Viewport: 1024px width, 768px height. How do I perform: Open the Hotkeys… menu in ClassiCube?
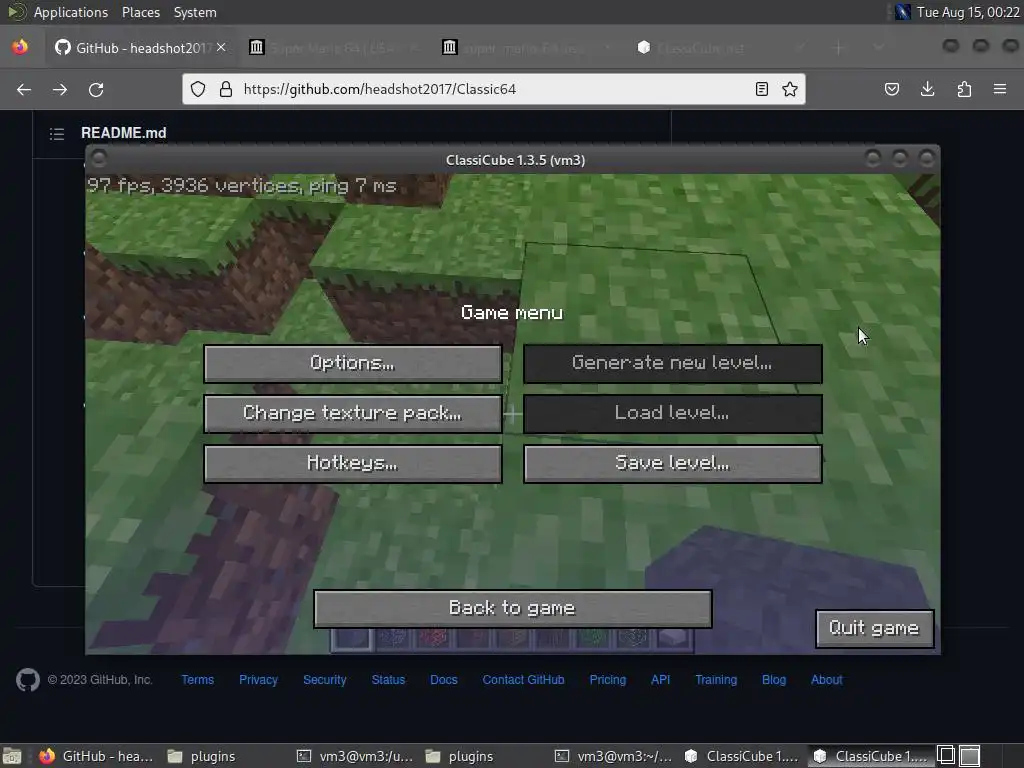tap(353, 464)
